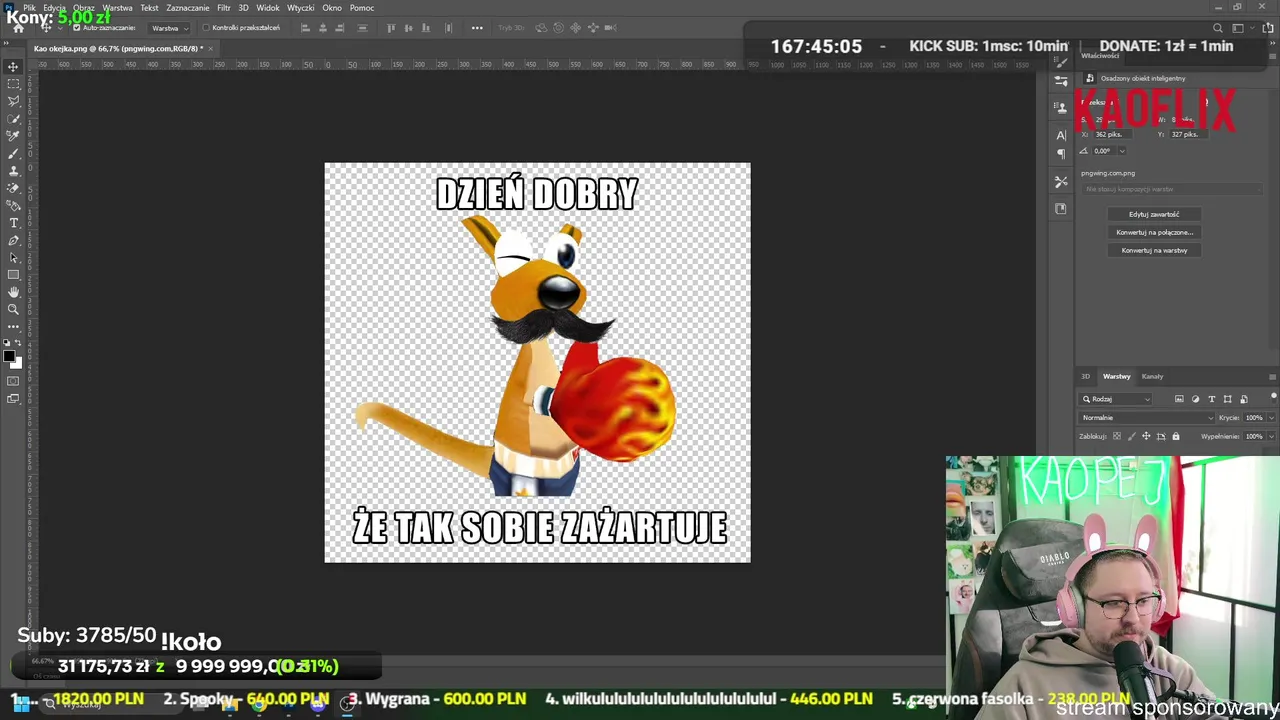This screenshot has height=720, width=1280.
Task: Click Konwertuj na warstwy button
Action: pos(1154,250)
